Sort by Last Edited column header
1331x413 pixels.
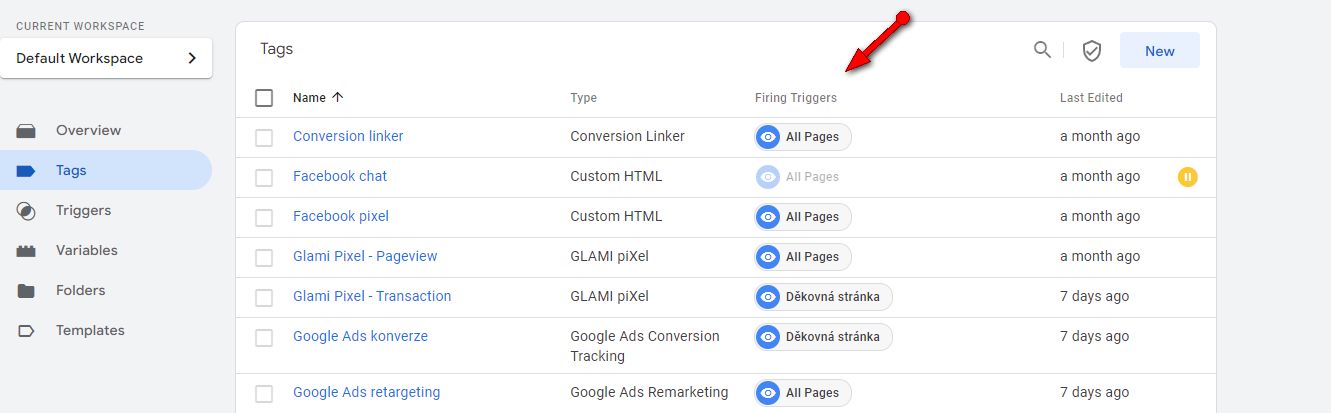[x=1091, y=98]
